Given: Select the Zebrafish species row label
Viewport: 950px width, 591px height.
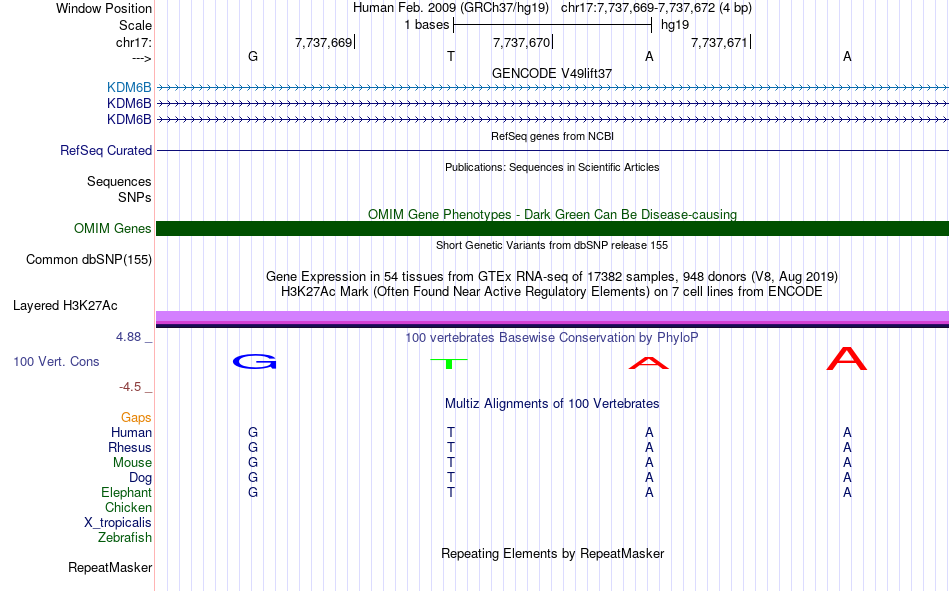Looking at the screenshot, I should tap(125, 537).
